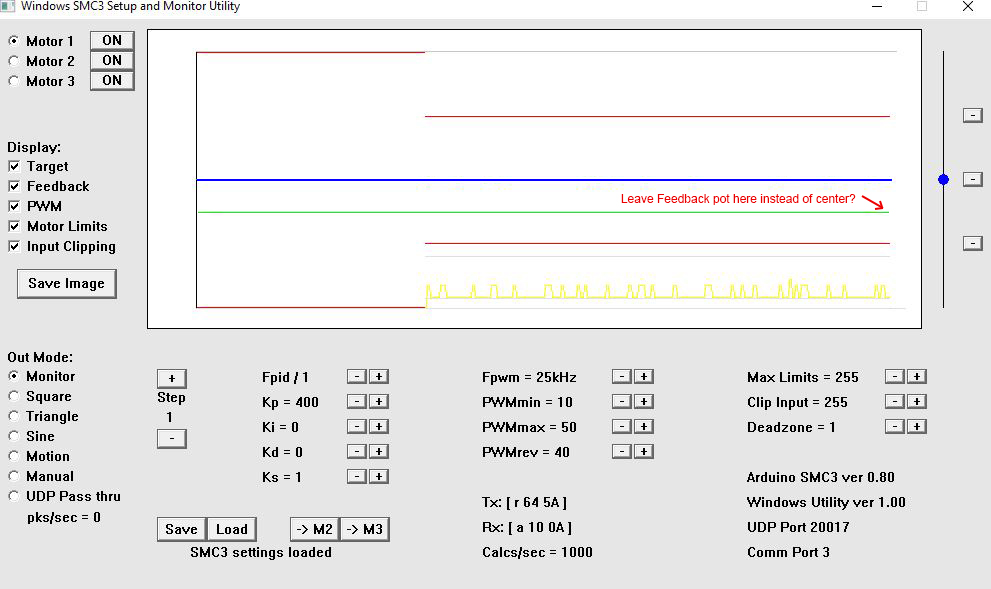Increase the Max Limits value
Screen dimensions: 991x589
916,377
